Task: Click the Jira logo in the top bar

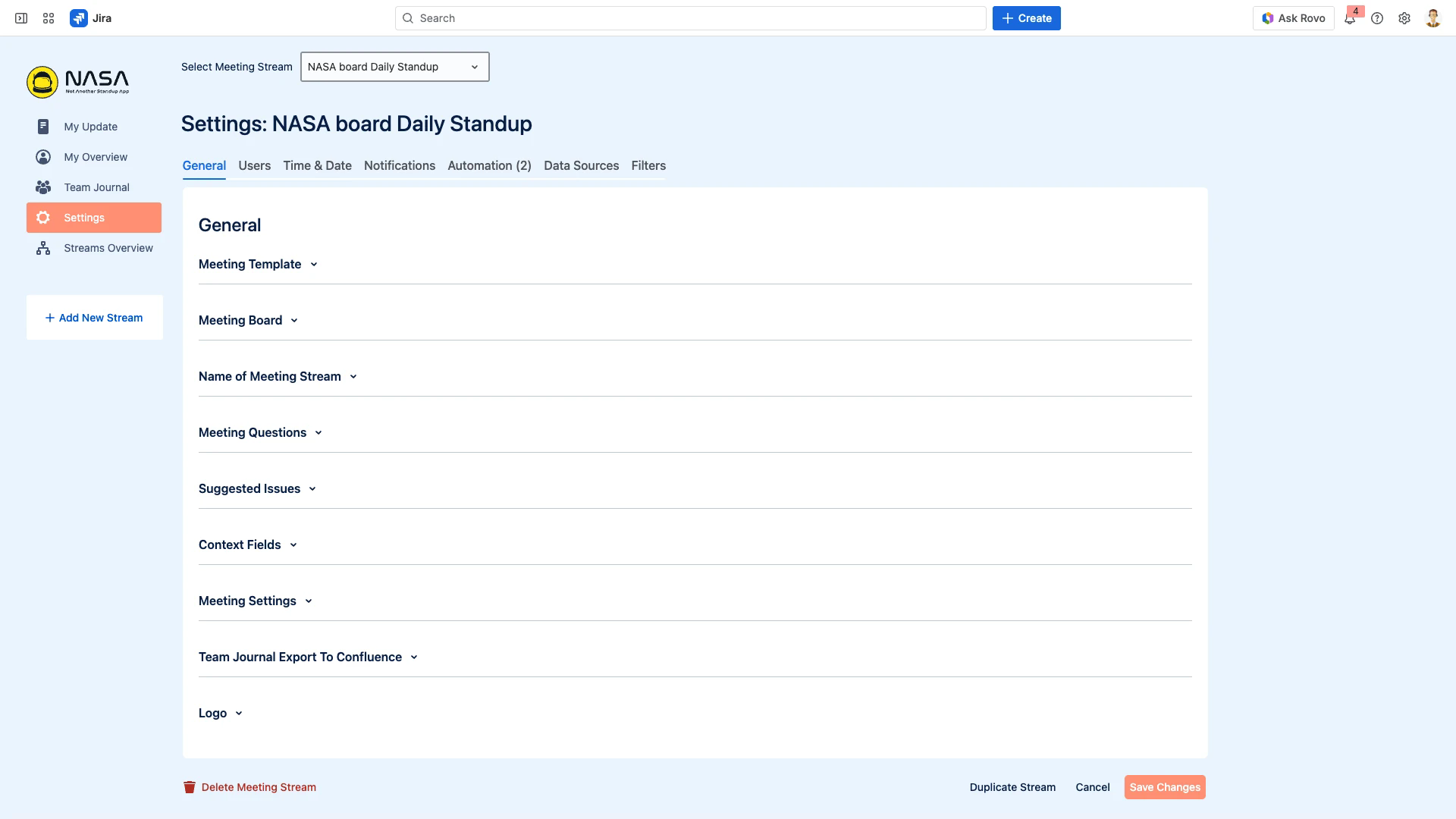Action: 80,17
